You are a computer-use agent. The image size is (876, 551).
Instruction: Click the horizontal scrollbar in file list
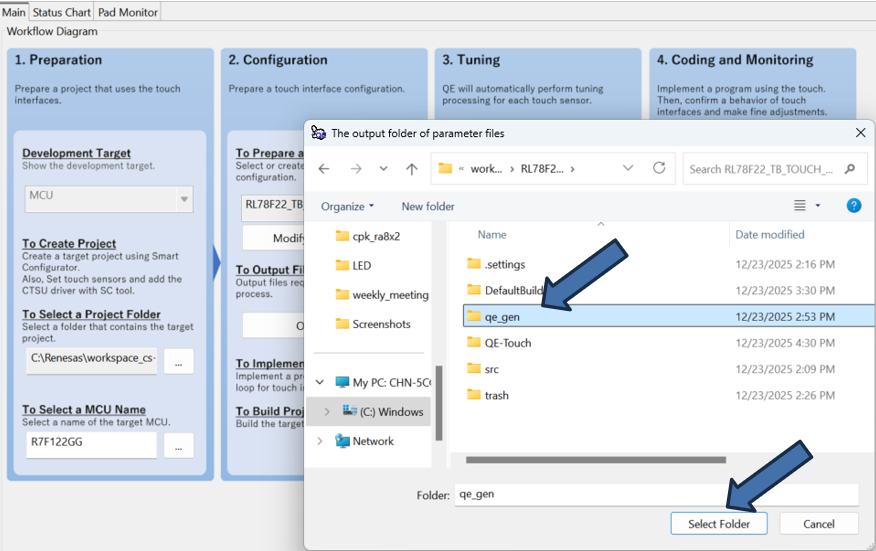click(x=588, y=460)
